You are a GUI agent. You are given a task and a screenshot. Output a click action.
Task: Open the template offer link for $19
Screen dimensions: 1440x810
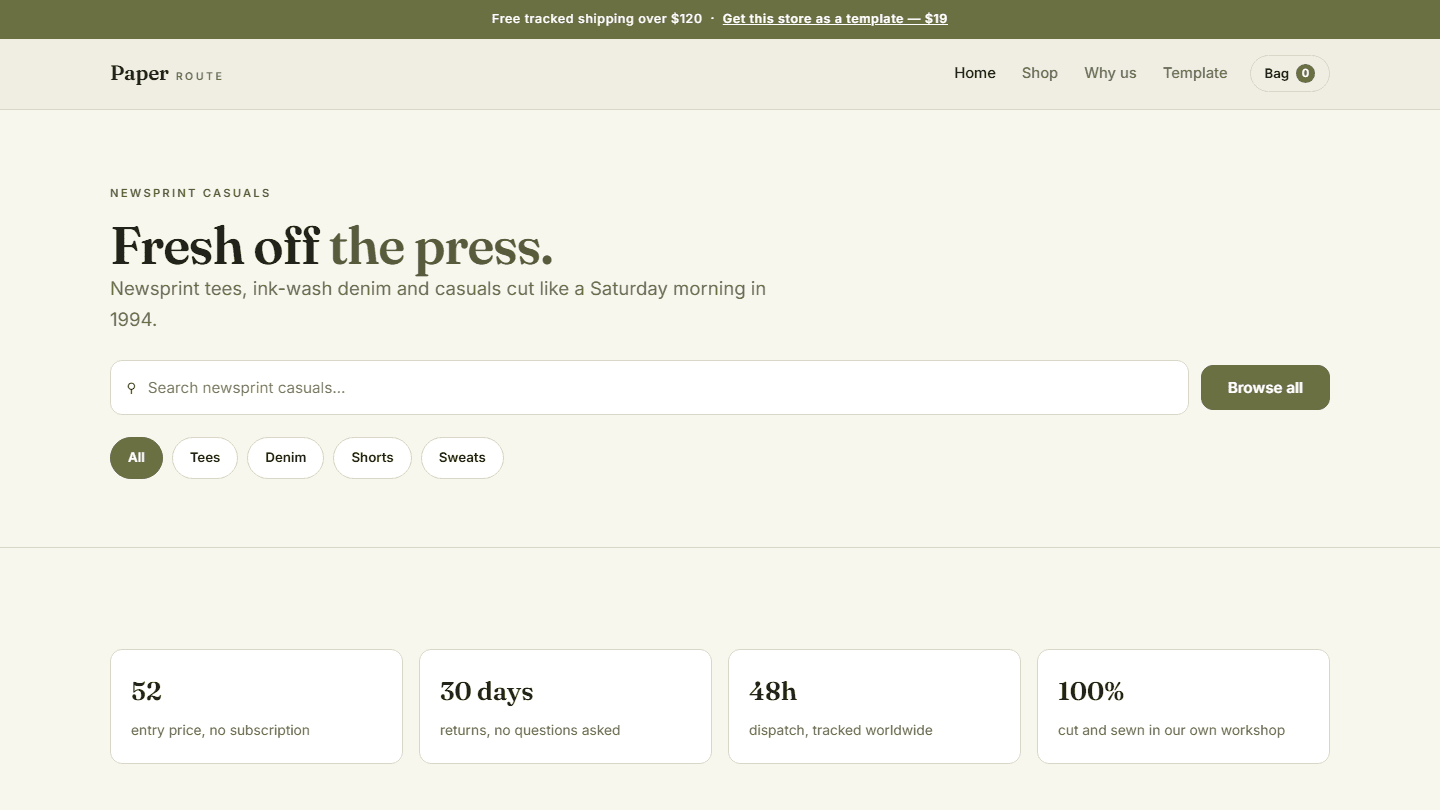835,19
